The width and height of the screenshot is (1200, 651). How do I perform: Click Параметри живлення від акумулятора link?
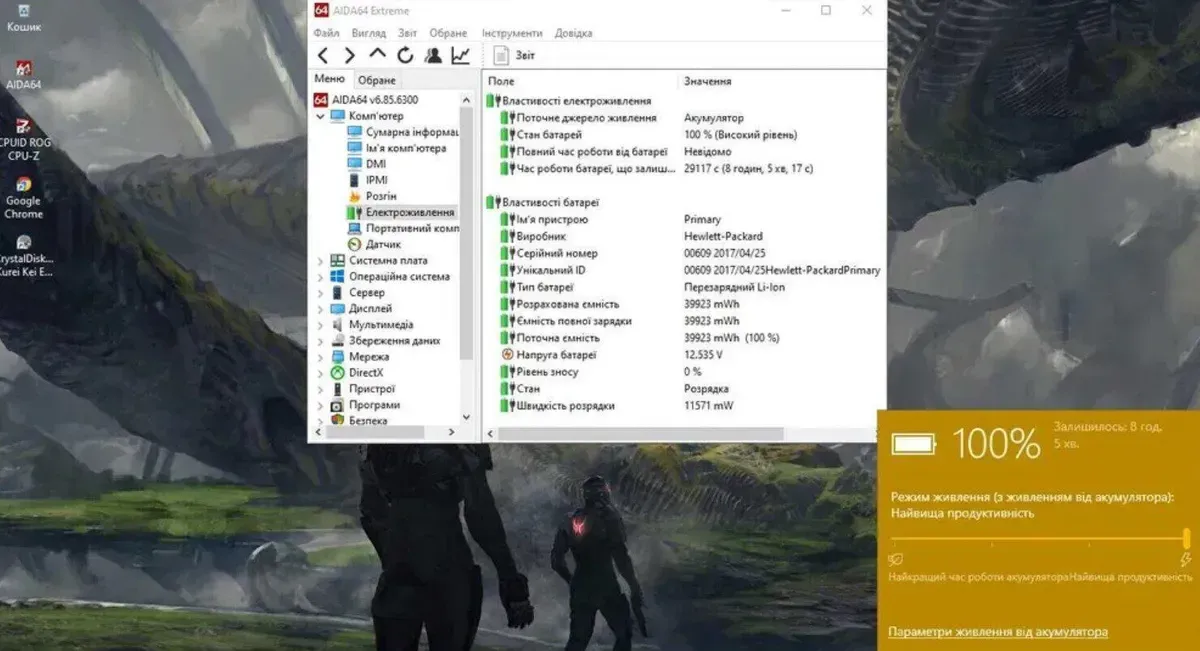(997, 632)
